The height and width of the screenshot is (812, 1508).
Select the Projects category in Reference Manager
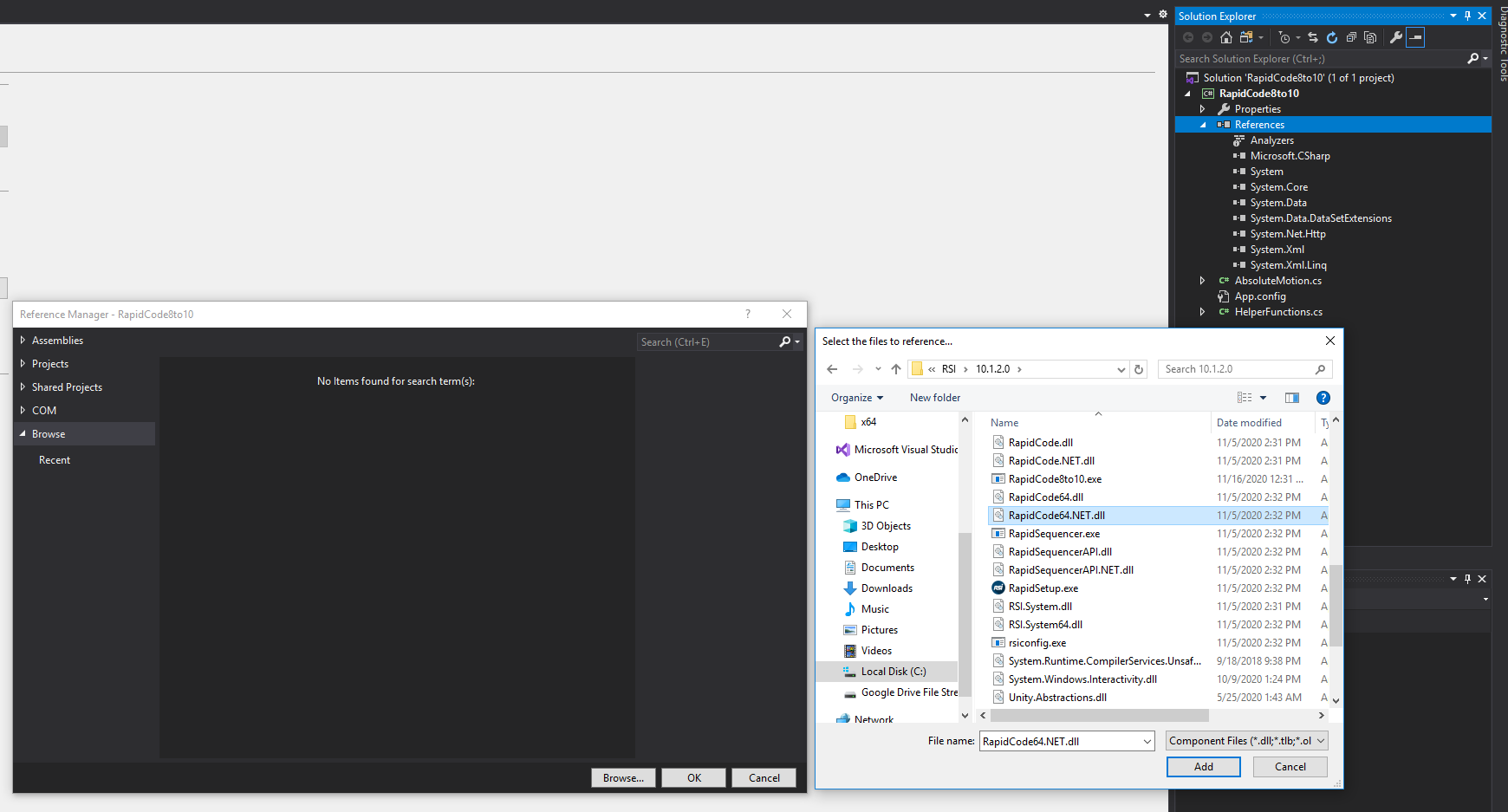tap(50, 364)
